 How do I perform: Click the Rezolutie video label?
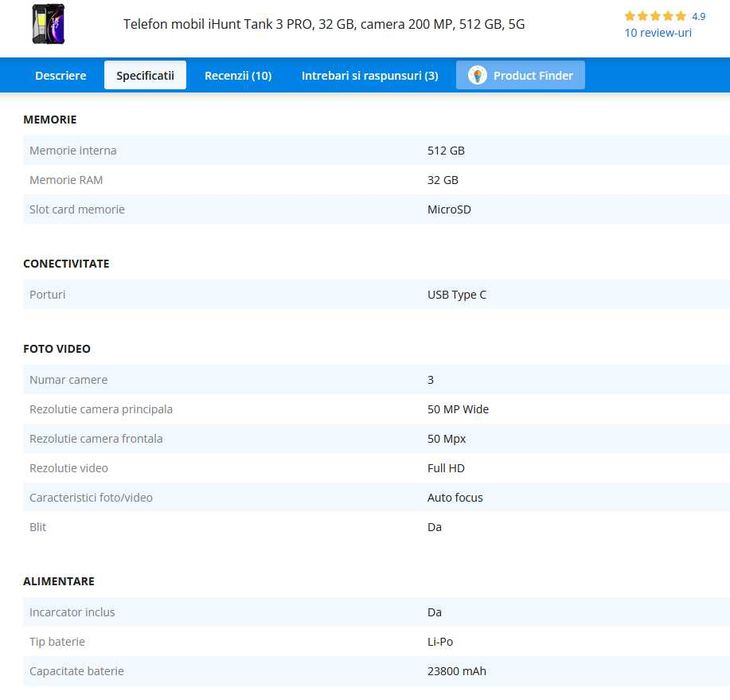point(69,468)
